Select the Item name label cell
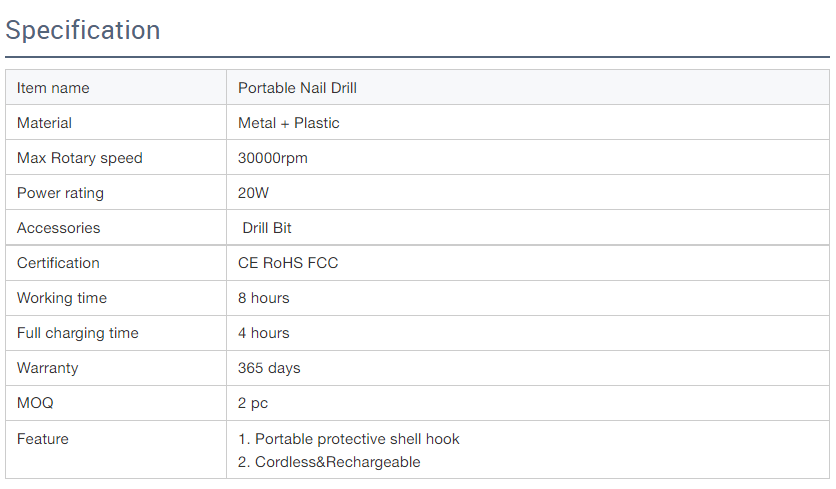The width and height of the screenshot is (836, 489). [x=116, y=87]
